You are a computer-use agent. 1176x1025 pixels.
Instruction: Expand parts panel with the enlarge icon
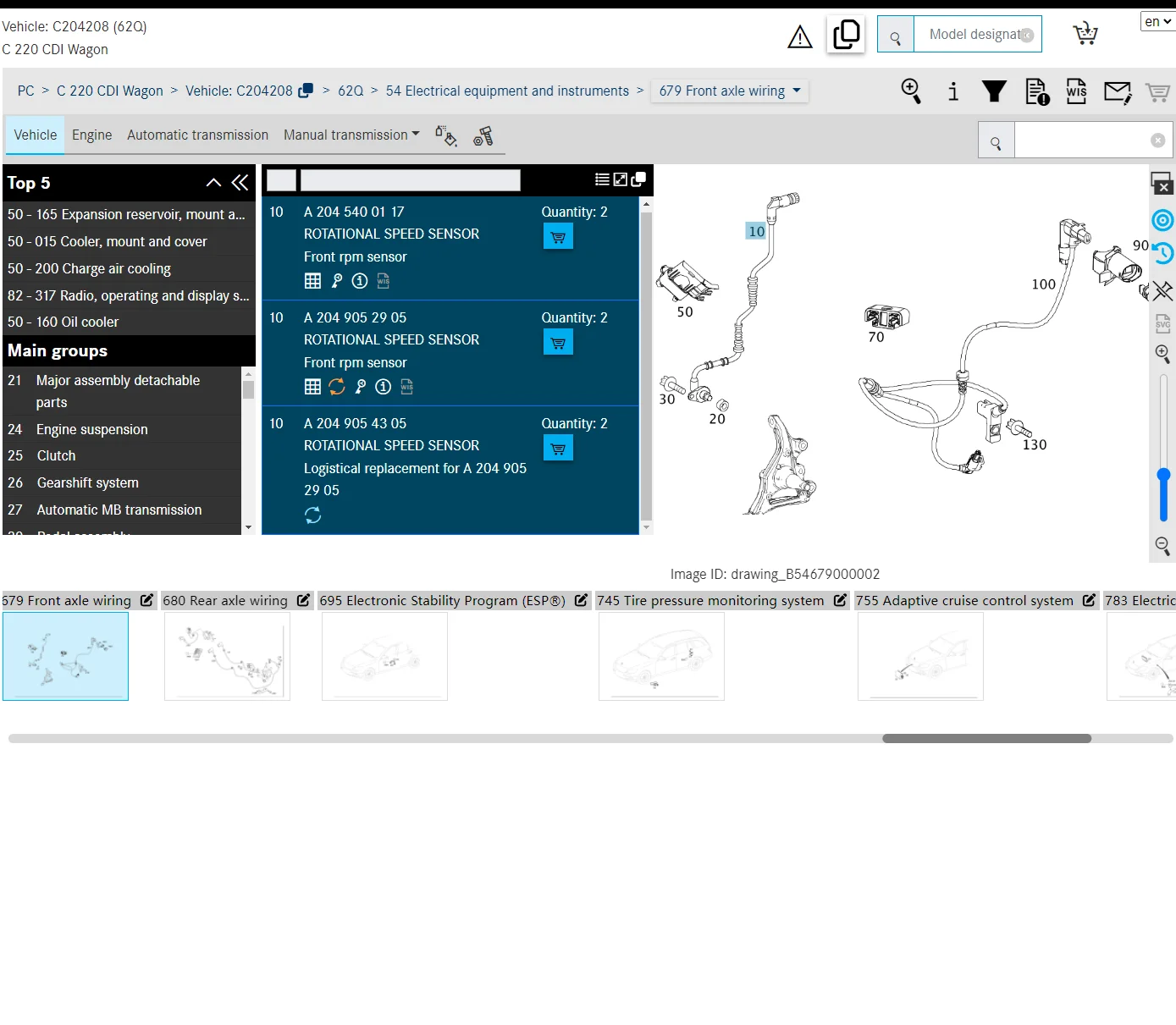621,179
